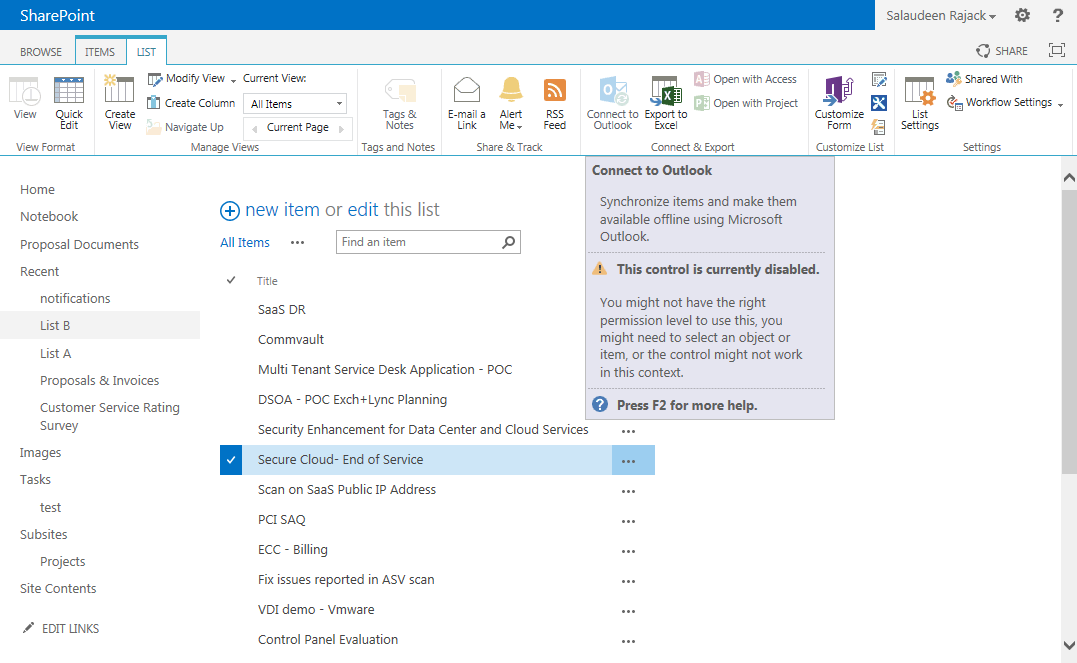
Task: Click Shared With in Settings group
Action: (x=985, y=79)
